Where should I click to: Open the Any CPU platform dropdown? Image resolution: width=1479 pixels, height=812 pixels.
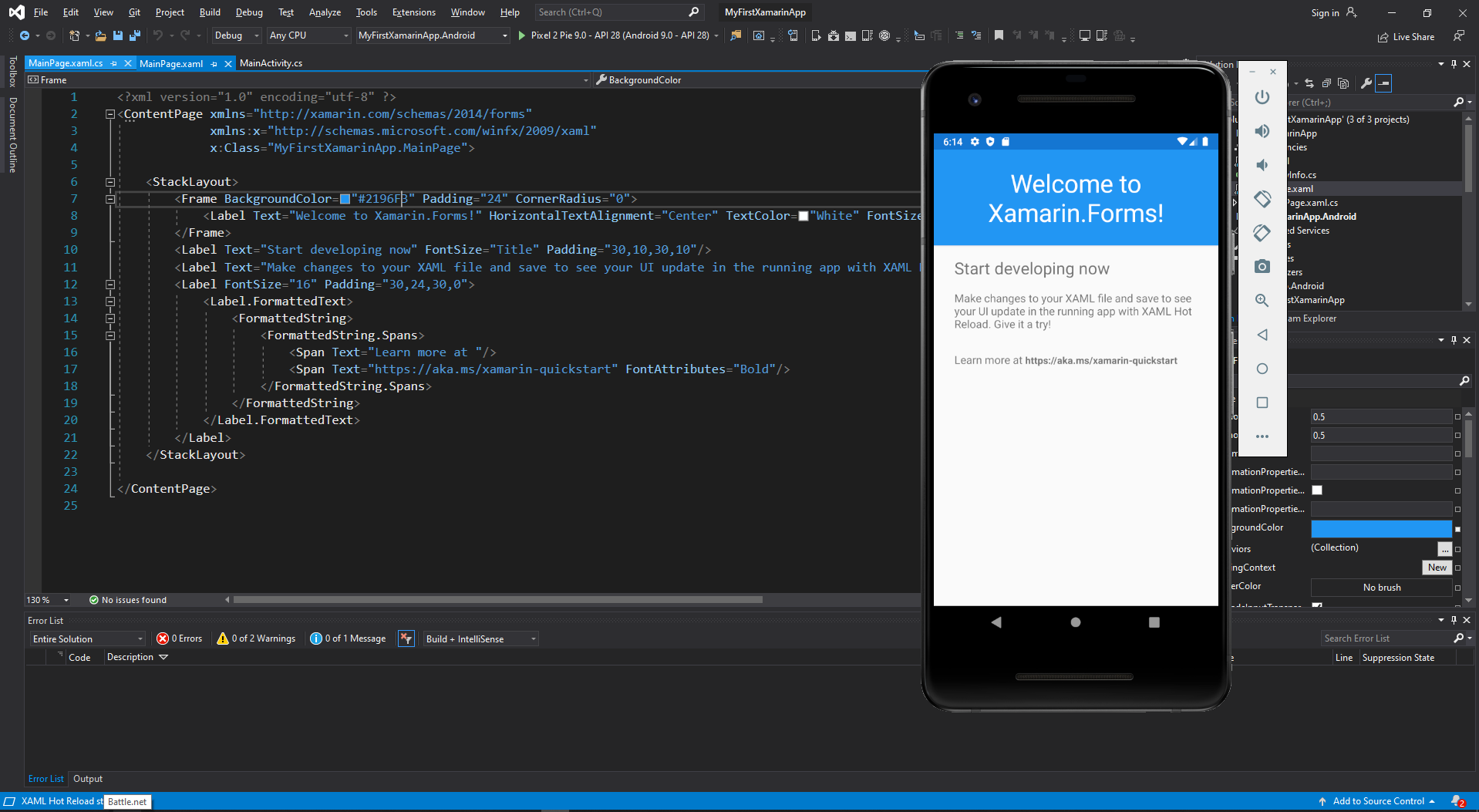[308, 35]
